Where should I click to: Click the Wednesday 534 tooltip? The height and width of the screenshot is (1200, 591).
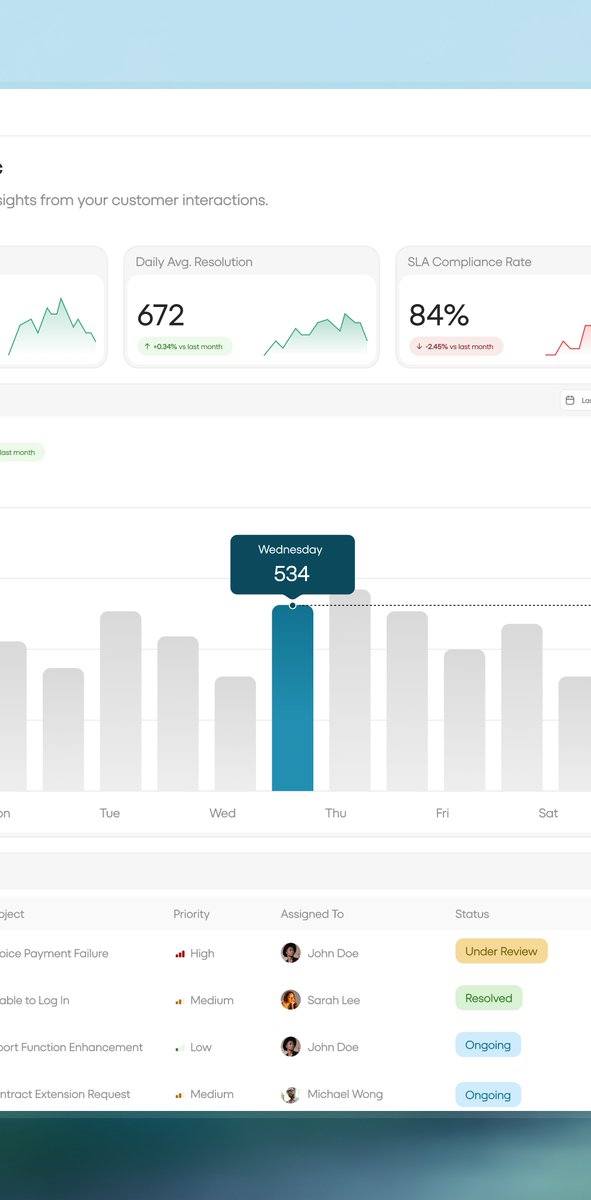pos(292,564)
